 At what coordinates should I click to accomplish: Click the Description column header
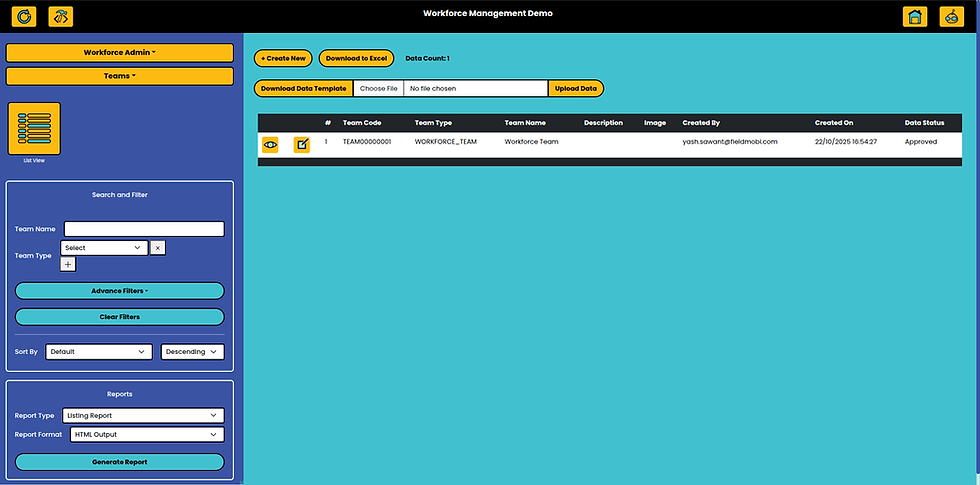coord(603,123)
